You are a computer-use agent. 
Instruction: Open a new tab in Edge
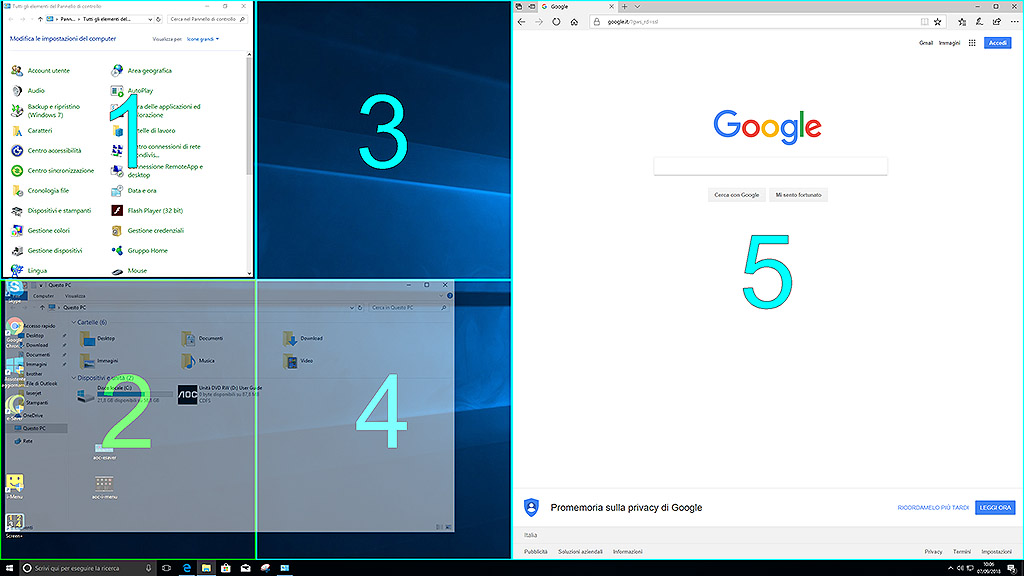point(625,6)
